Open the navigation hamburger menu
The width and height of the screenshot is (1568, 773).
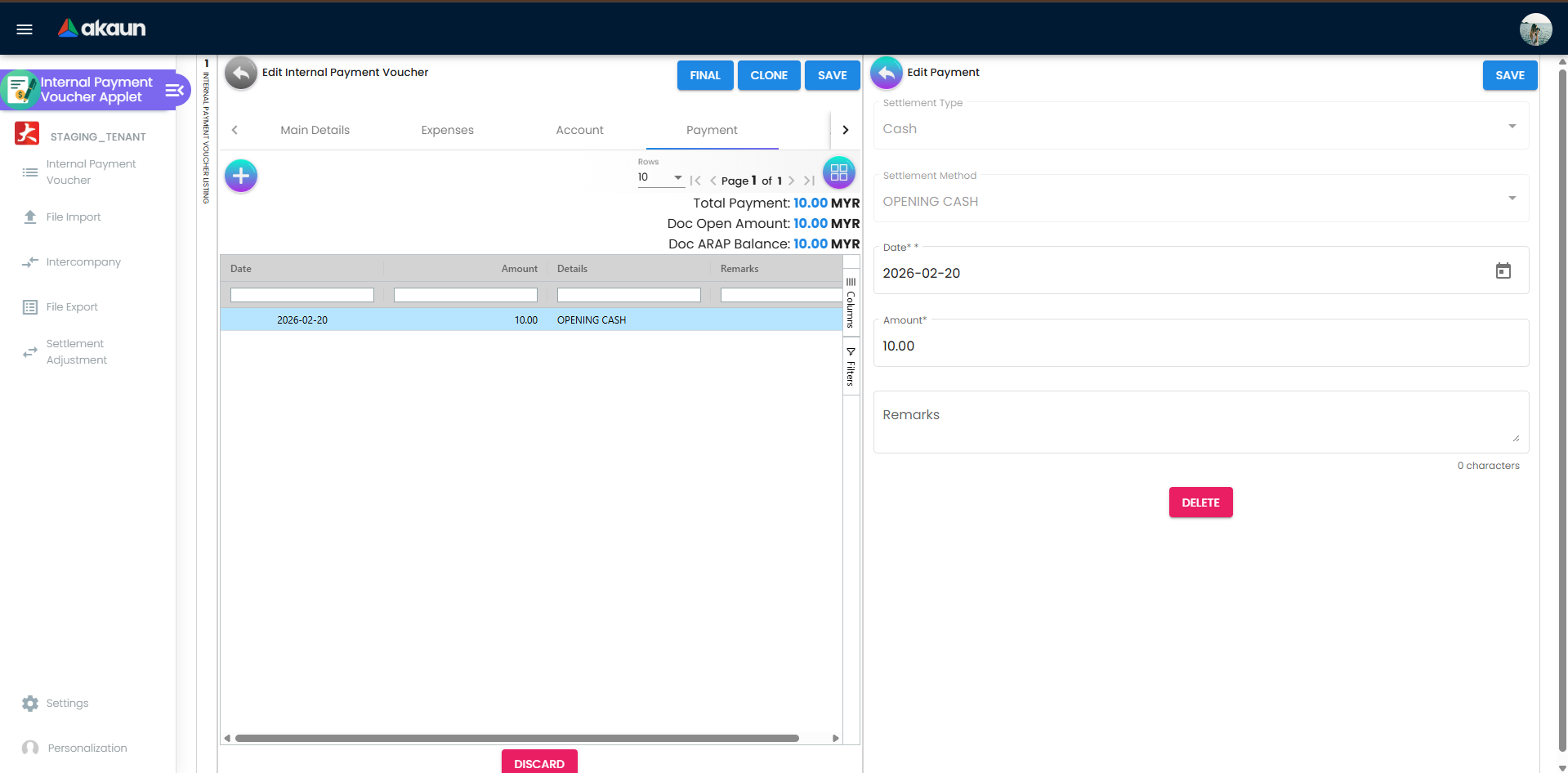click(24, 29)
